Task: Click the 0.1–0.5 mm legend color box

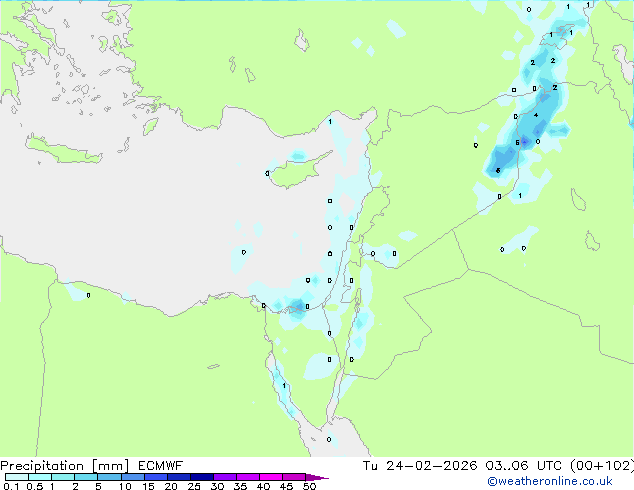Action: click(17, 477)
